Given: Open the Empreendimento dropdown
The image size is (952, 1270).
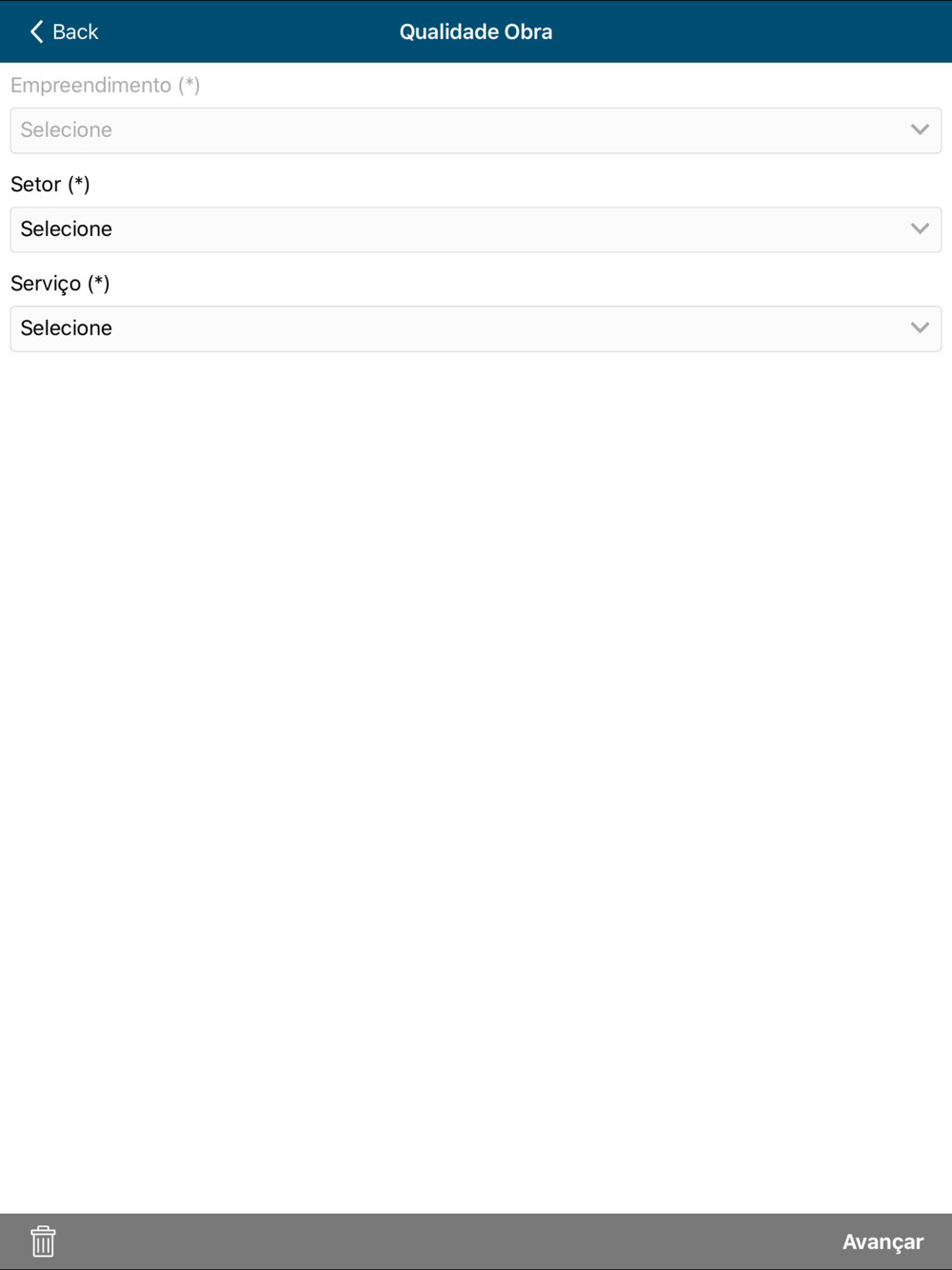Looking at the screenshot, I should coord(476,130).
